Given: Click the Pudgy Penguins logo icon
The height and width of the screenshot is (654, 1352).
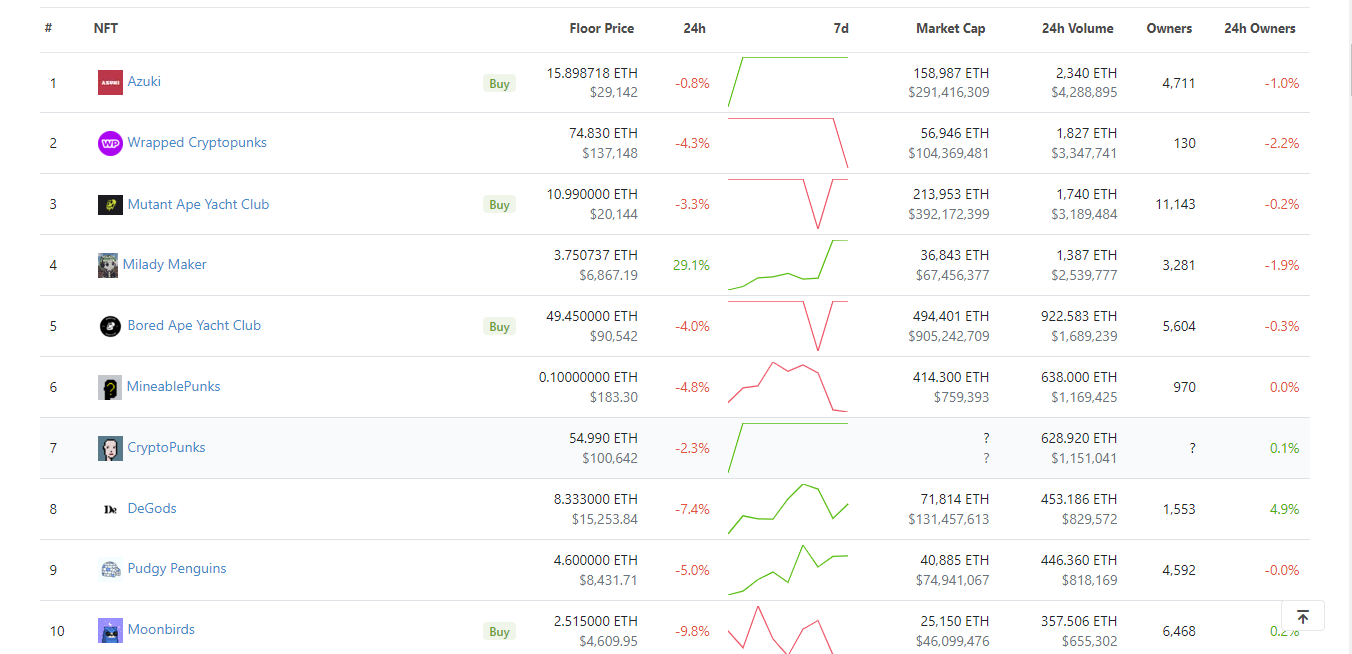Looking at the screenshot, I should (x=110, y=569).
